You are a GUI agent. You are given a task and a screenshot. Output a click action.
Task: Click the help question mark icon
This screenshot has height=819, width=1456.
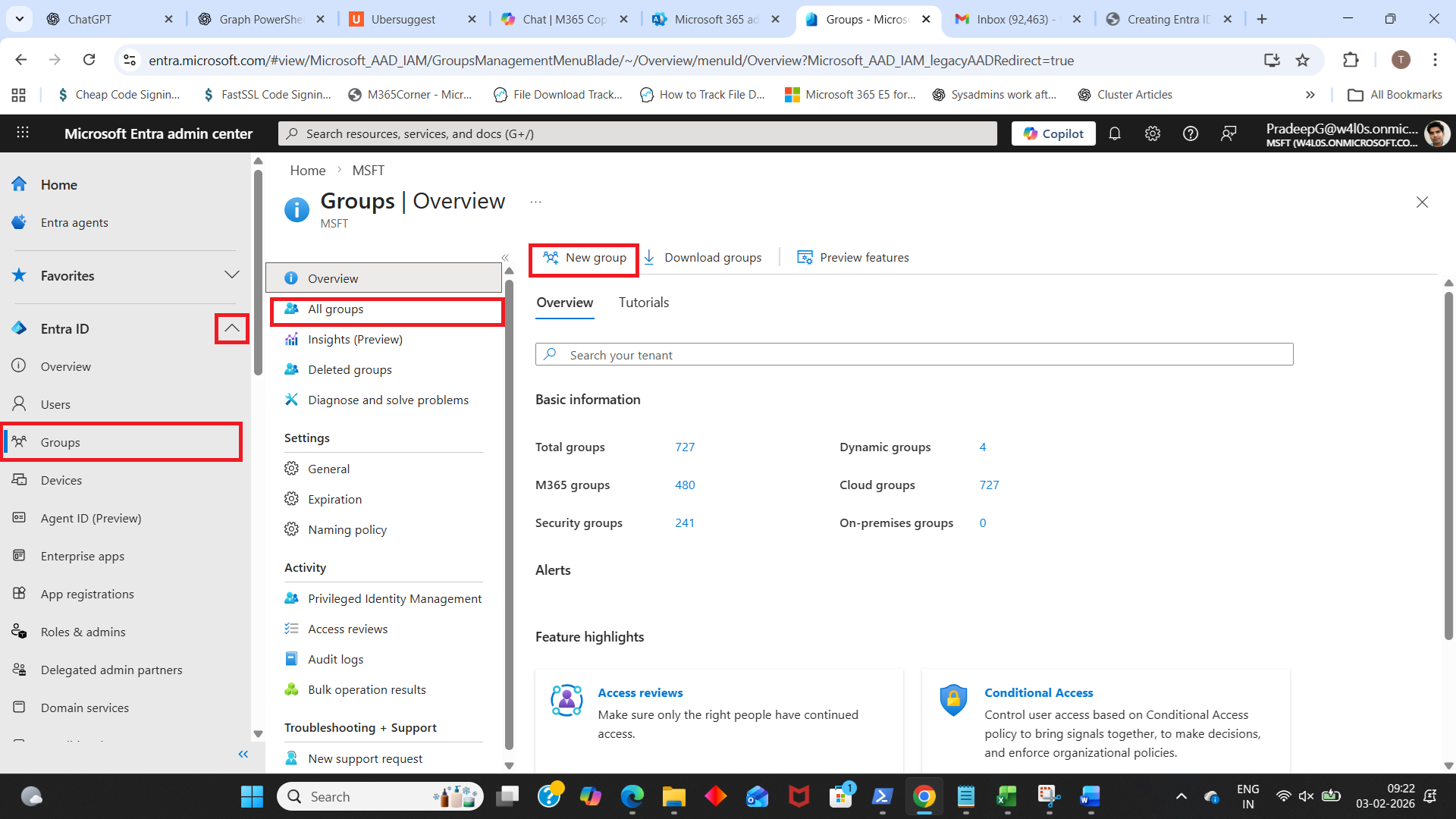pyautogui.click(x=1190, y=133)
